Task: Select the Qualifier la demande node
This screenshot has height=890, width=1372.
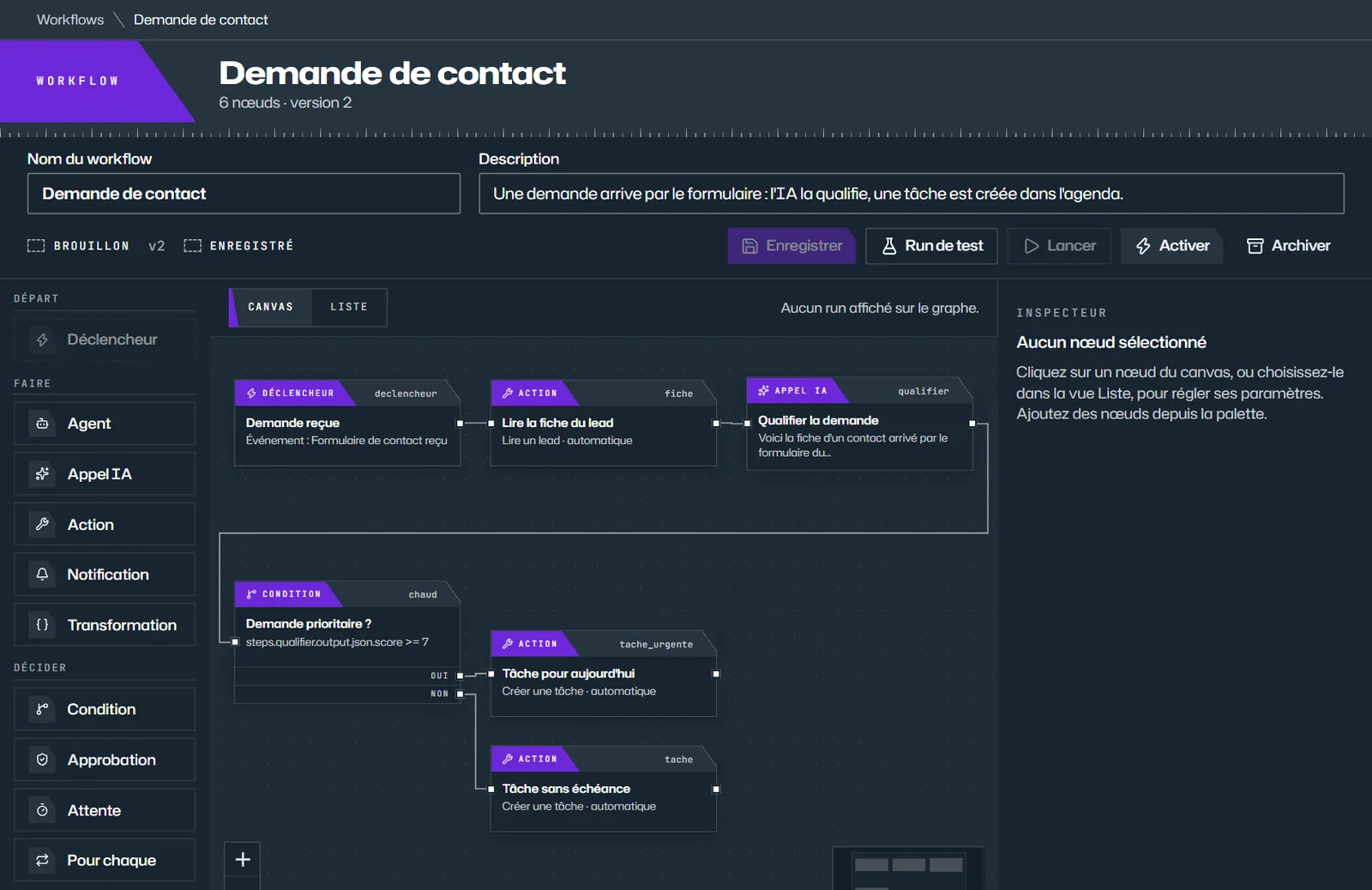Action: click(x=859, y=424)
